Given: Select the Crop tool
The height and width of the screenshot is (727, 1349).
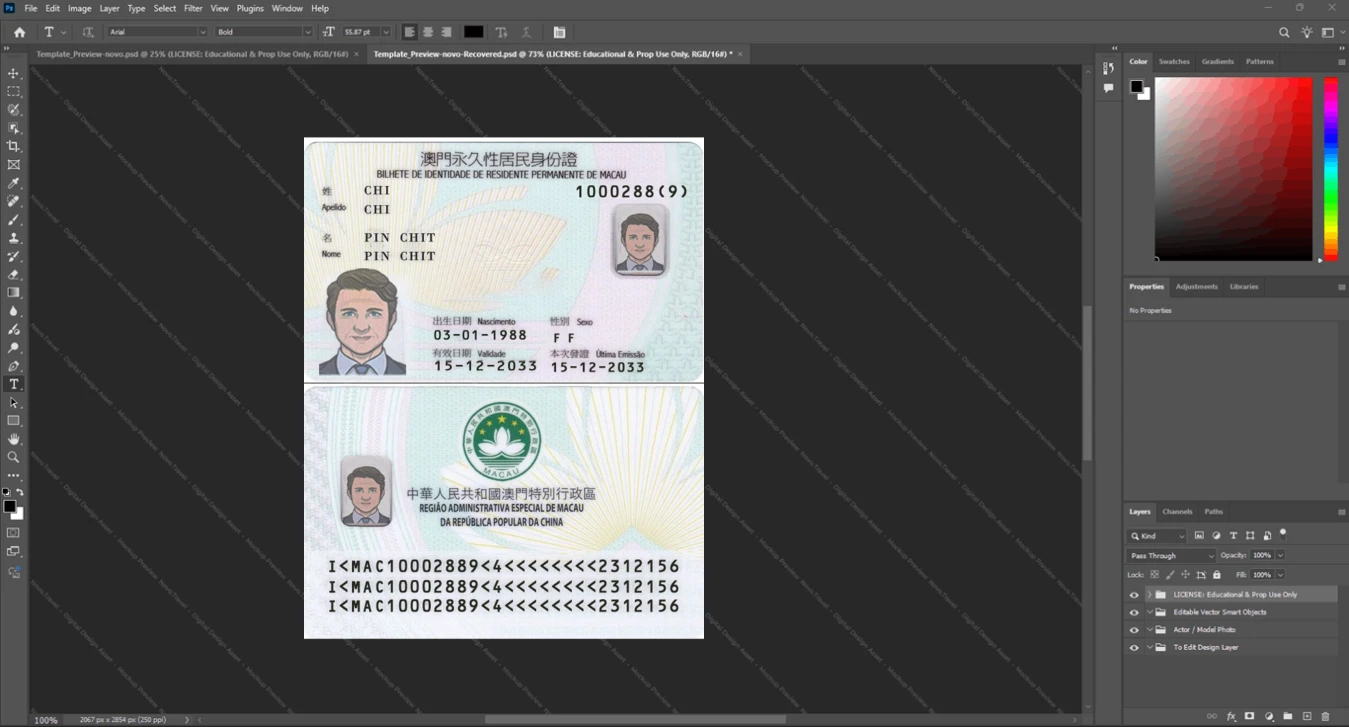Looking at the screenshot, I should coord(13,146).
